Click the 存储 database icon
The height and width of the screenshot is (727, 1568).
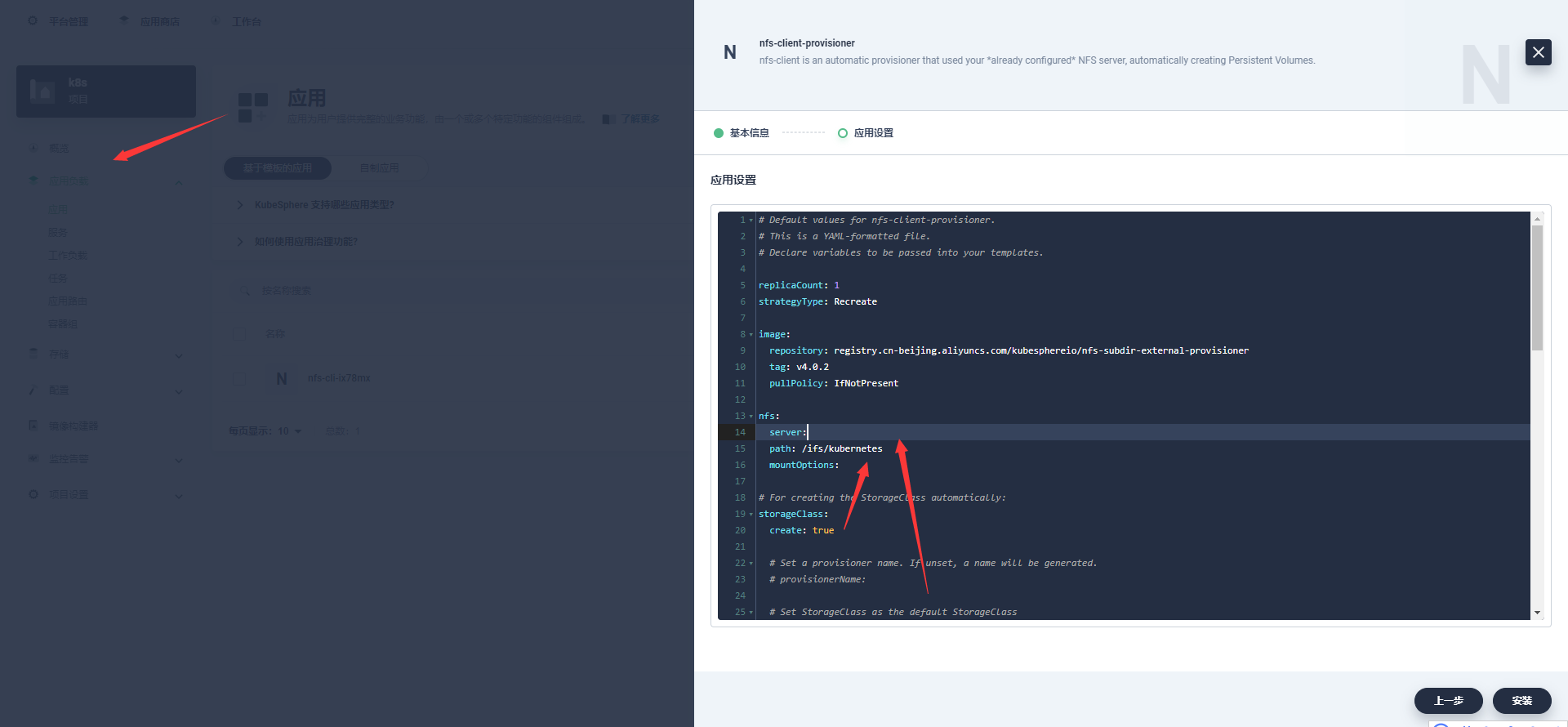tap(33, 354)
